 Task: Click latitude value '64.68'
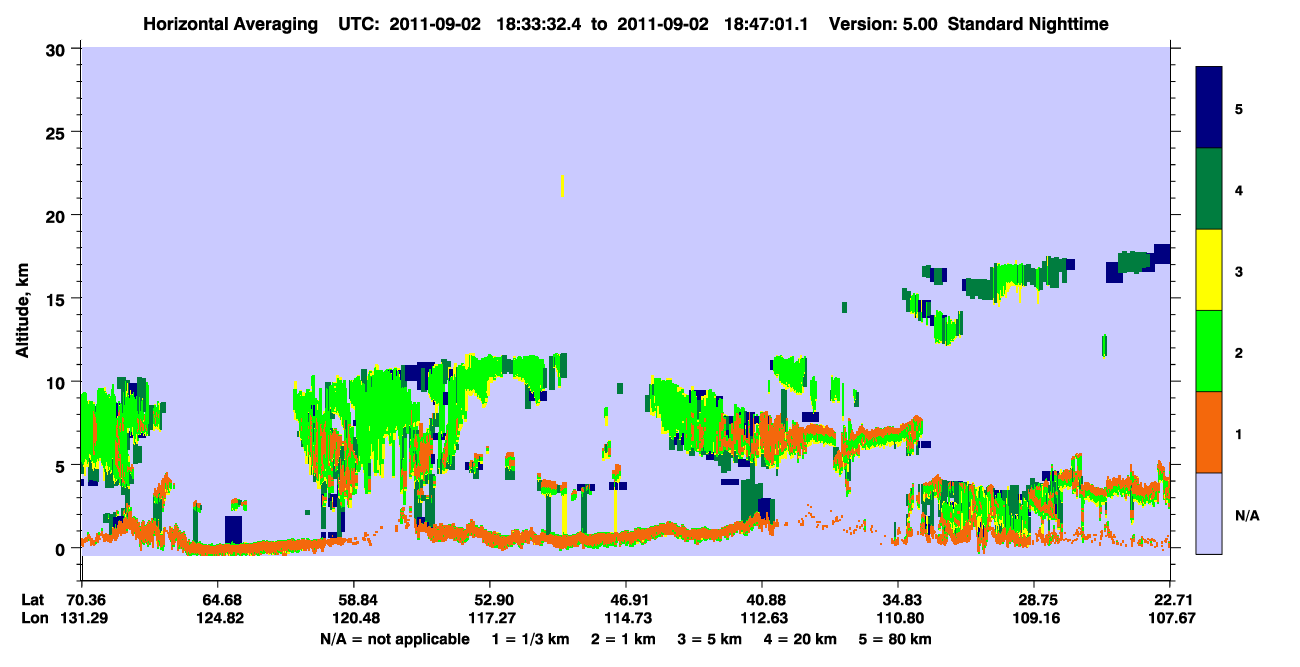tap(222, 599)
